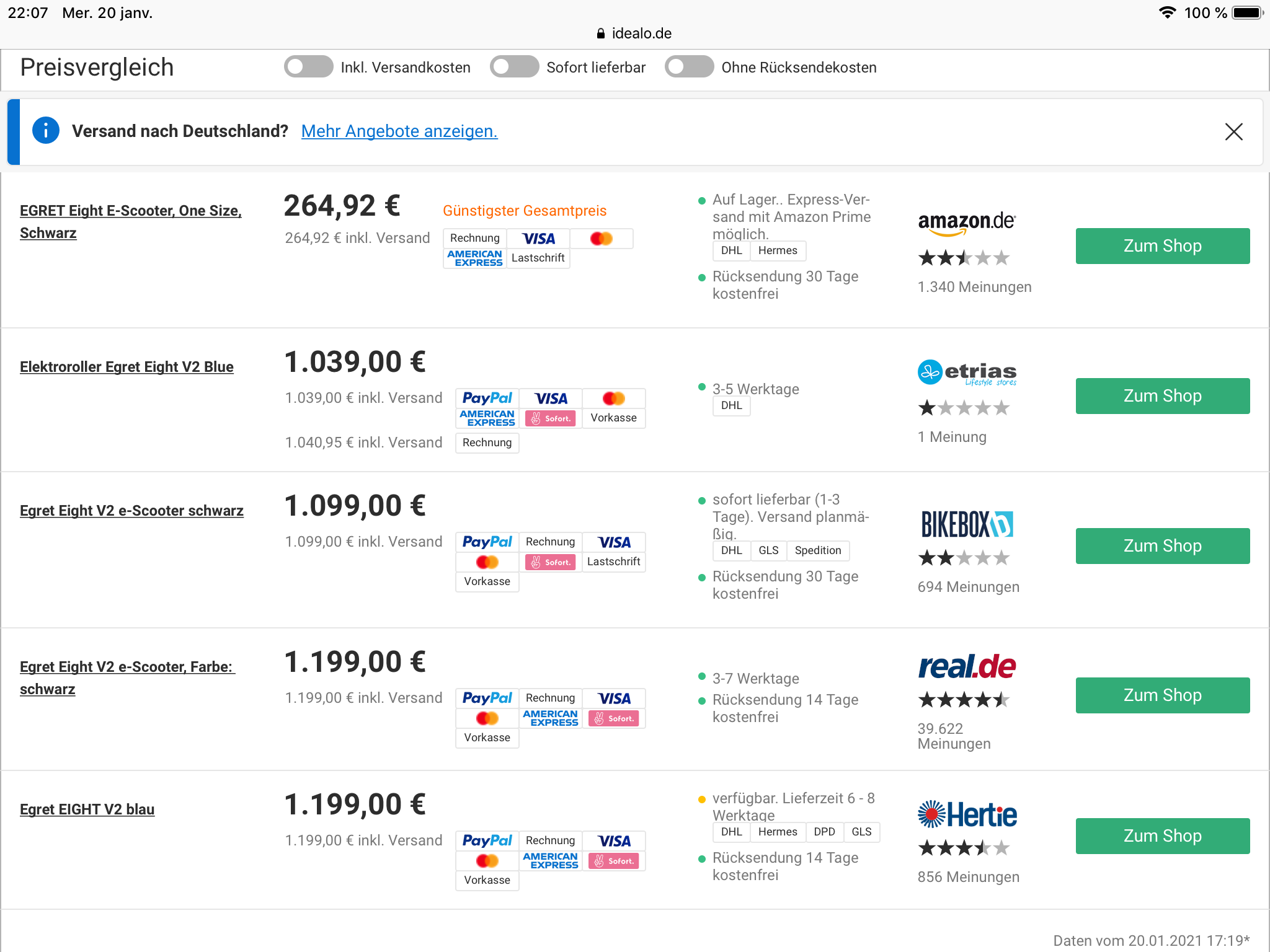Click the 264,92 € price
Image resolution: width=1270 pixels, height=952 pixels.
coord(342,206)
